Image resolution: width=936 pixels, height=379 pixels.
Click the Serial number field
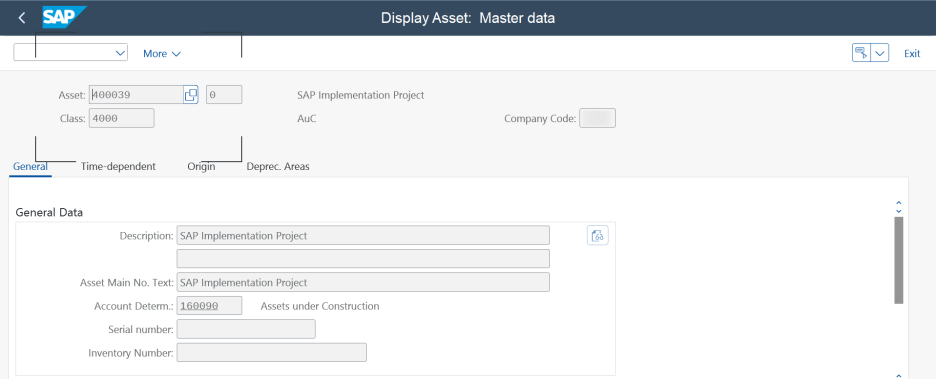pyautogui.click(x=246, y=329)
